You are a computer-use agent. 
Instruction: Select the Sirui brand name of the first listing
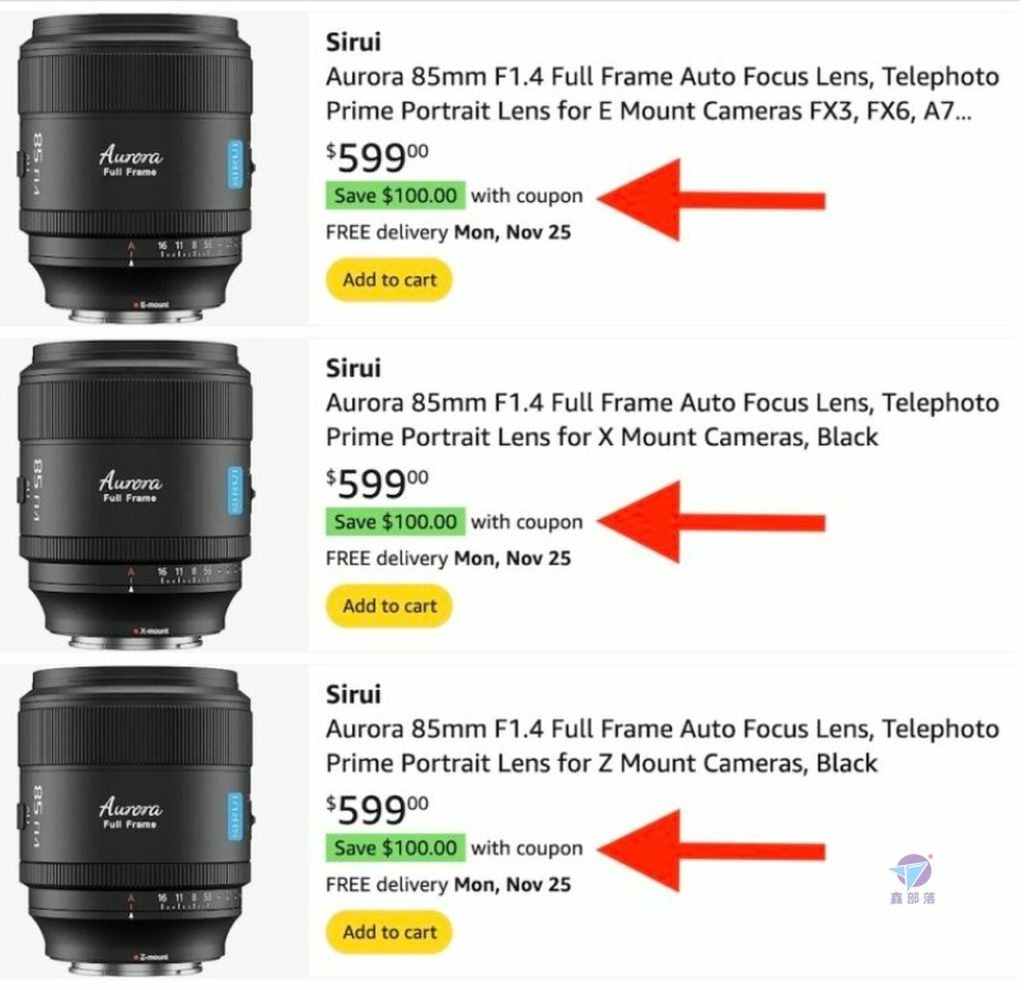click(x=353, y=42)
